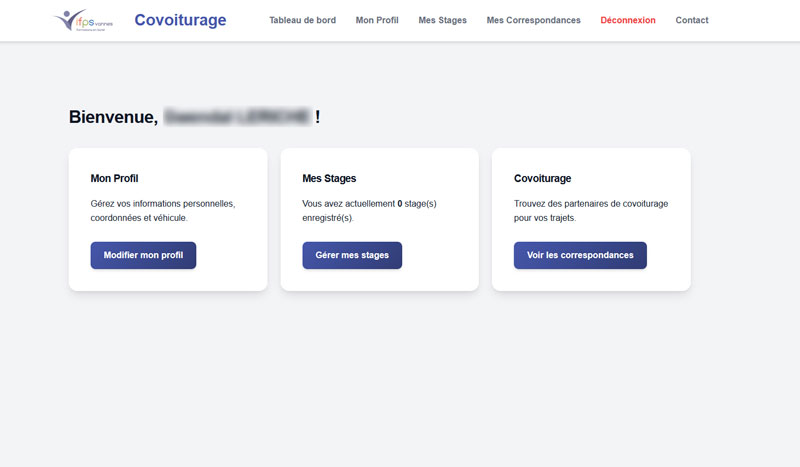This screenshot has height=467, width=800.
Task: Click the Covoiturage site title
Action: coord(180,20)
